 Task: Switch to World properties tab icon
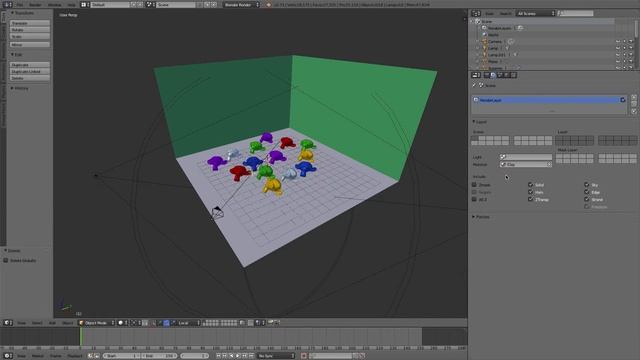(x=507, y=75)
